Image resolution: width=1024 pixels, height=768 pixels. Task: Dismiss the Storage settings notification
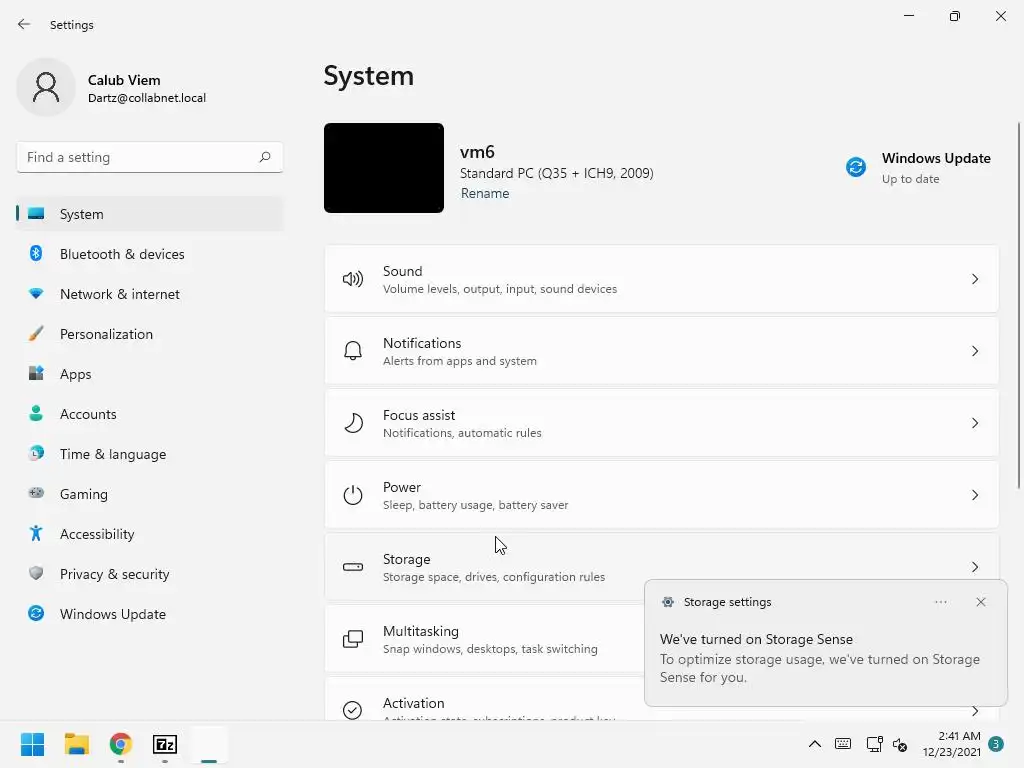(980, 602)
